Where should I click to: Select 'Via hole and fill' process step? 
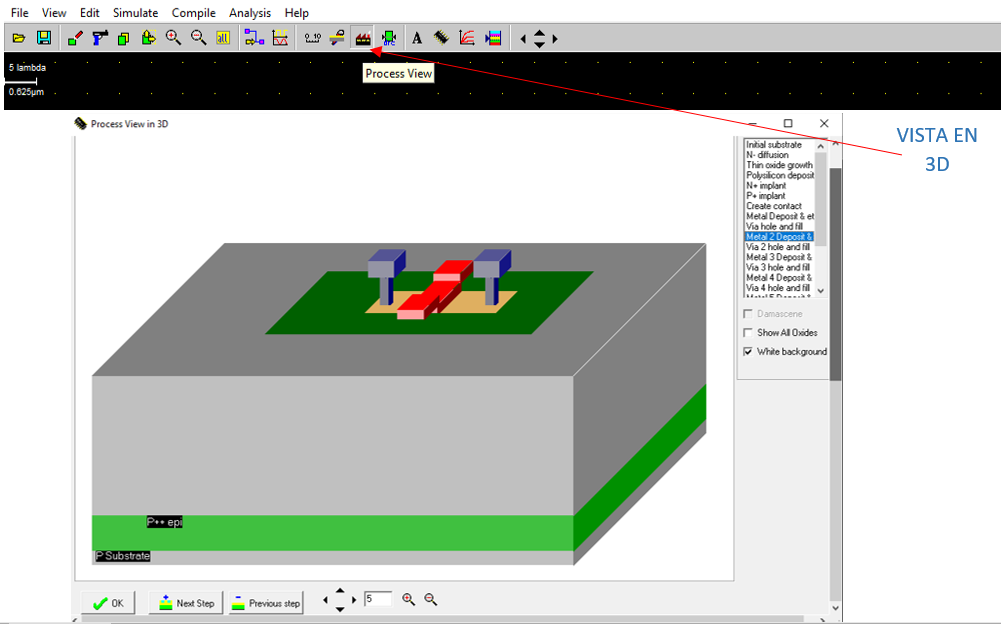[779, 227]
